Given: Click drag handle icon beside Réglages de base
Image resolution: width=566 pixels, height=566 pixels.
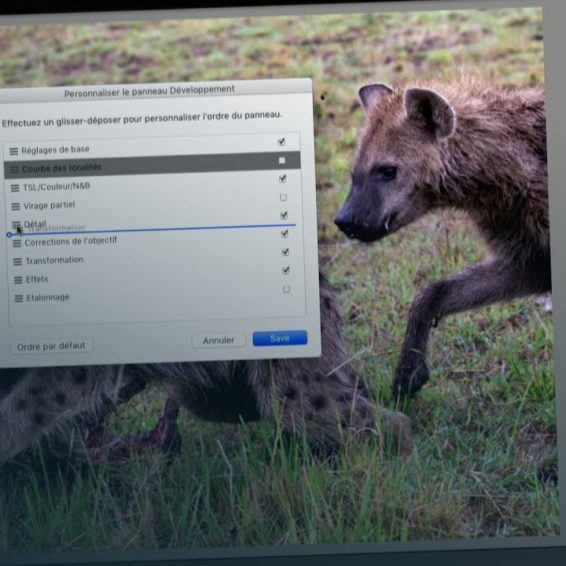Looking at the screenshot, I should [x=14, y=151].
